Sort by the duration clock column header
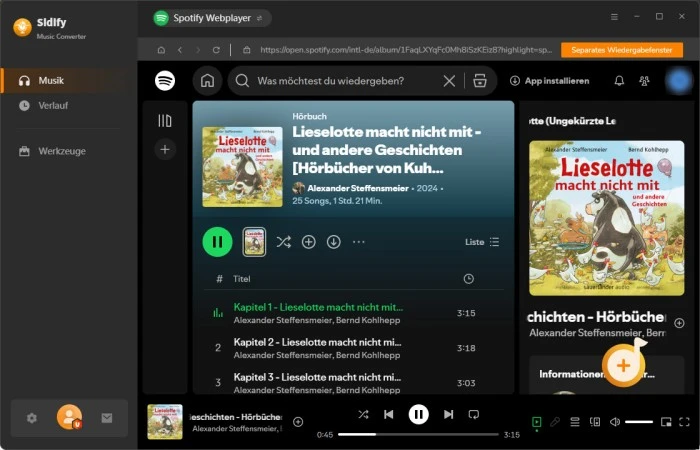The width and height of the screenshot is (700, 450). (468, 279)
